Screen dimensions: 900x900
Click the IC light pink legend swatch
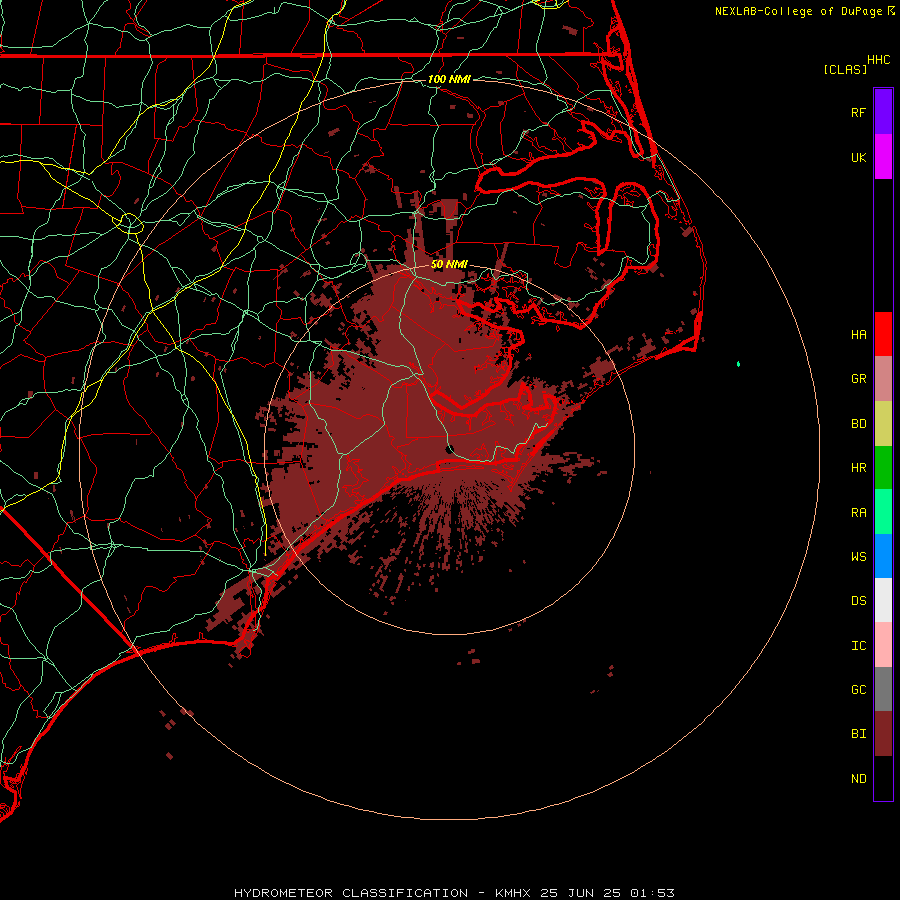tap(883, 645)
